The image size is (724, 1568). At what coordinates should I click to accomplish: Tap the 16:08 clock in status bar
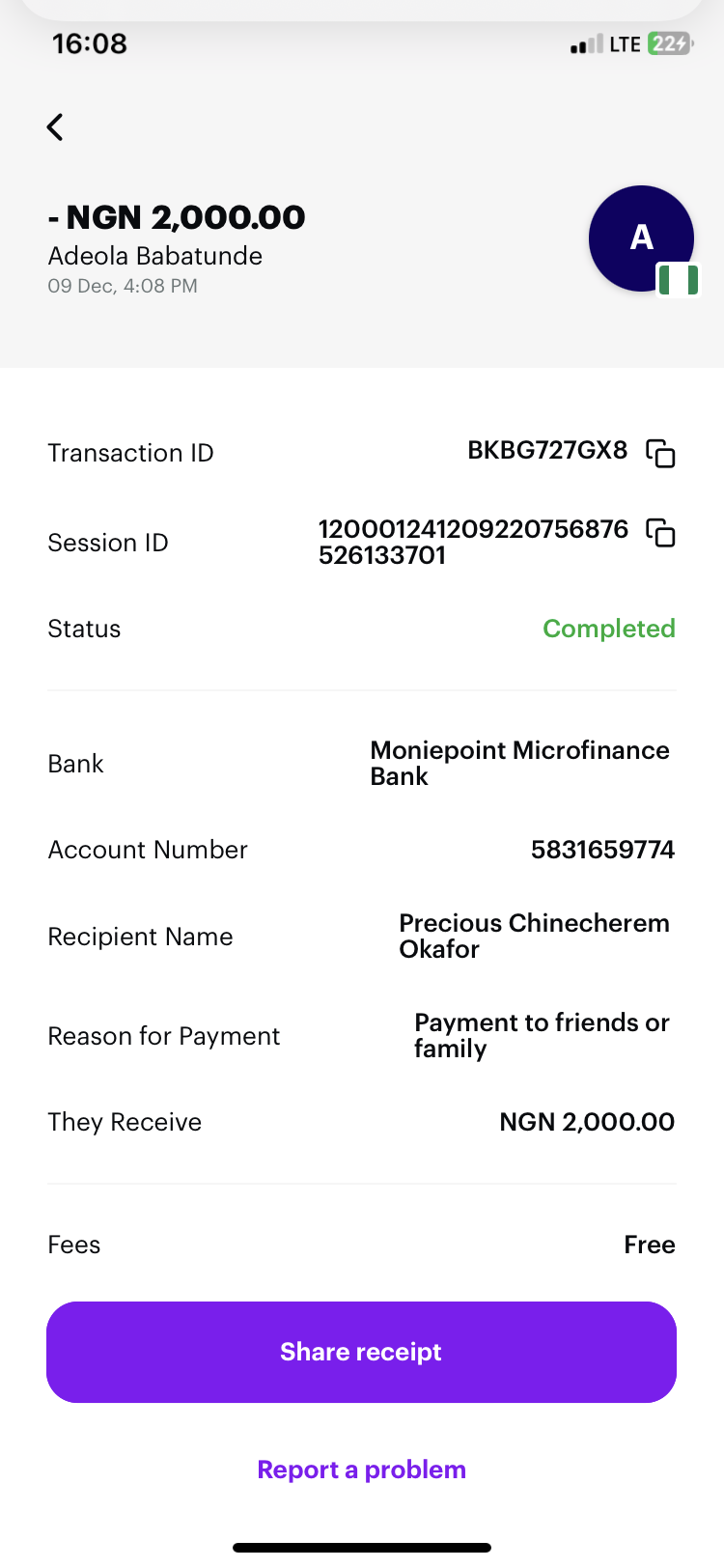[90, 43]
